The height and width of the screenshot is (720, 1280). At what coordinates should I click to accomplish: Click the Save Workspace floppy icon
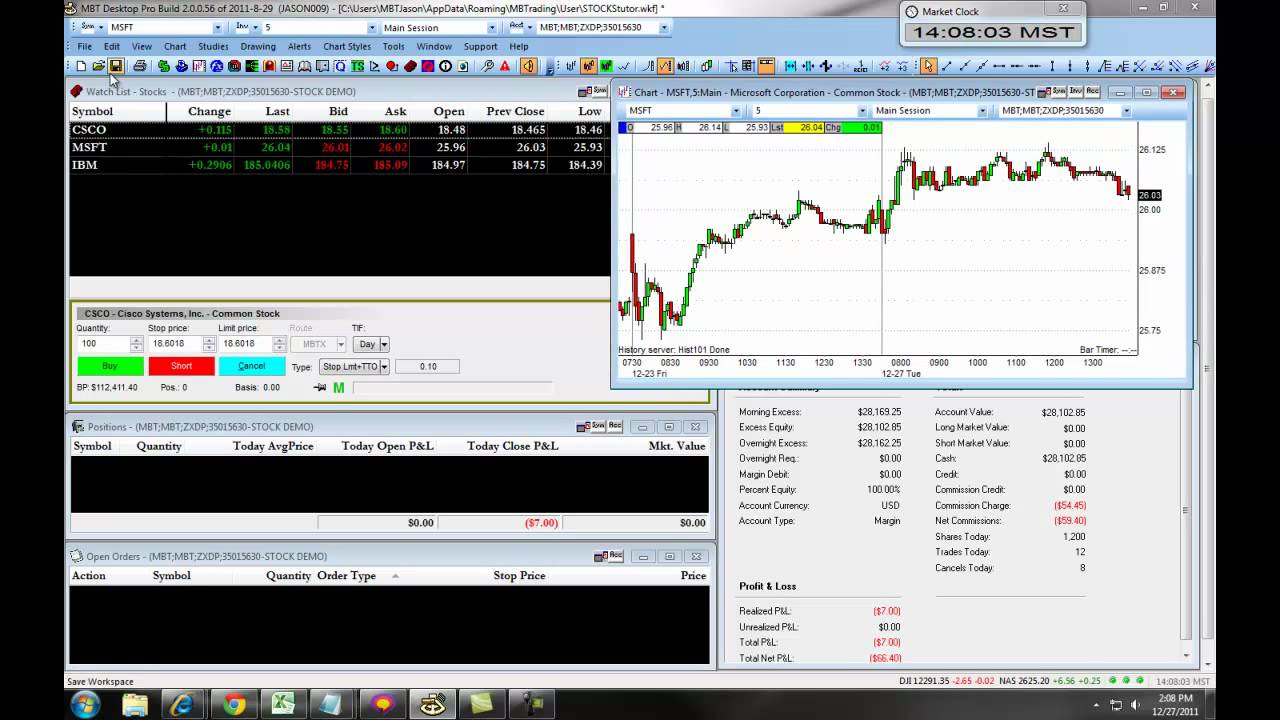[x=116, y=66]
